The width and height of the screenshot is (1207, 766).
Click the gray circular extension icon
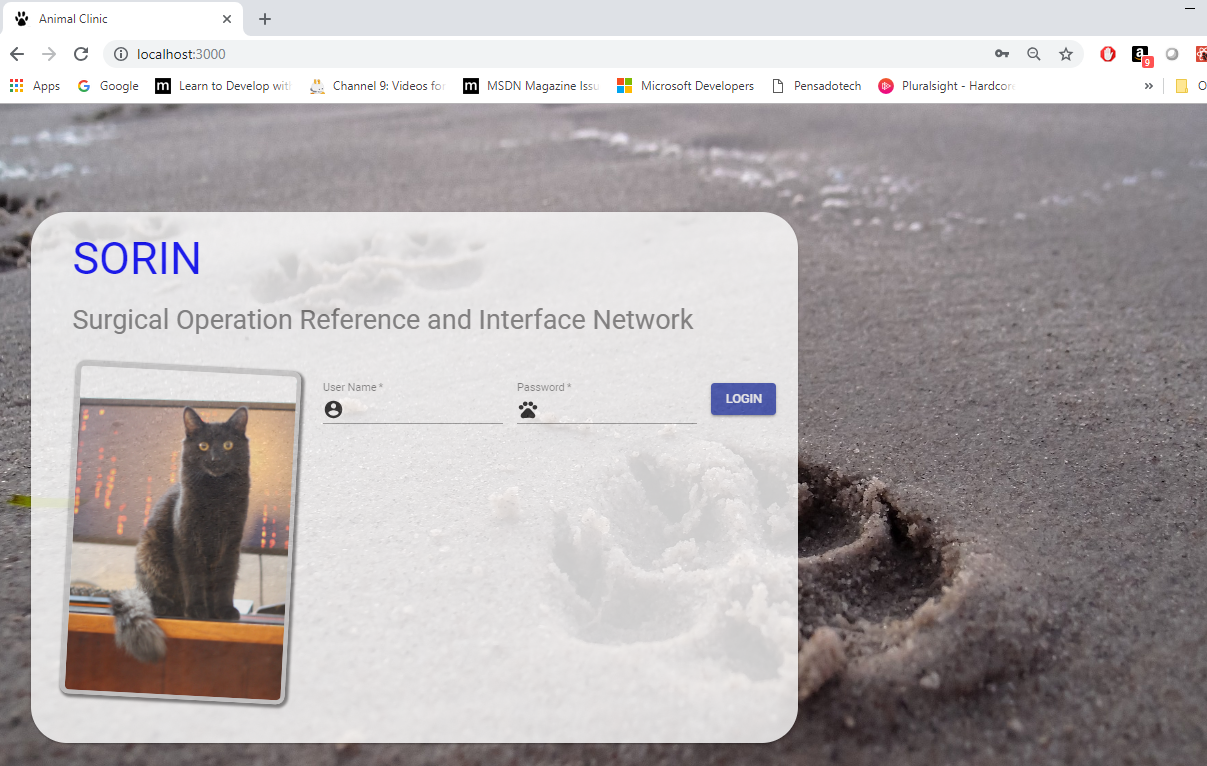coord(1172,54)
